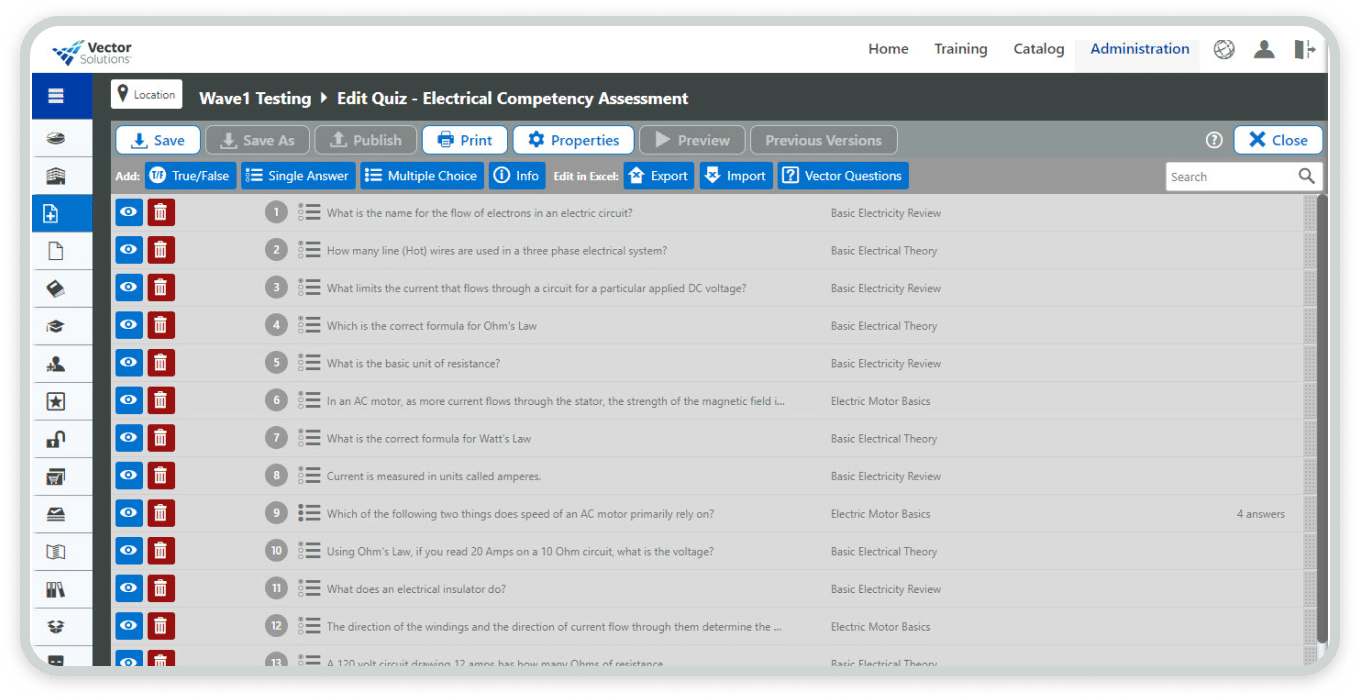Open the hamburger menu in the sidebar

click(x=56, y=97)
